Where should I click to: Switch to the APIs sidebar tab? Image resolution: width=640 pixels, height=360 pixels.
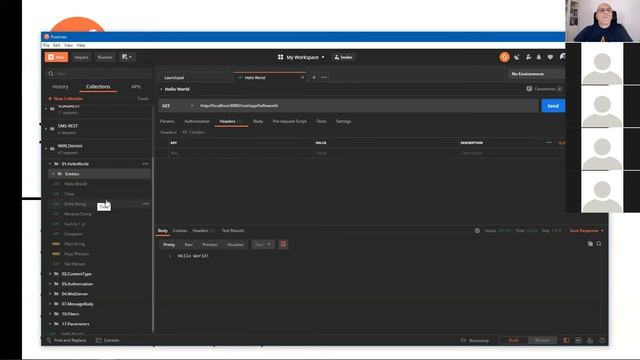[x=136, y=87]
